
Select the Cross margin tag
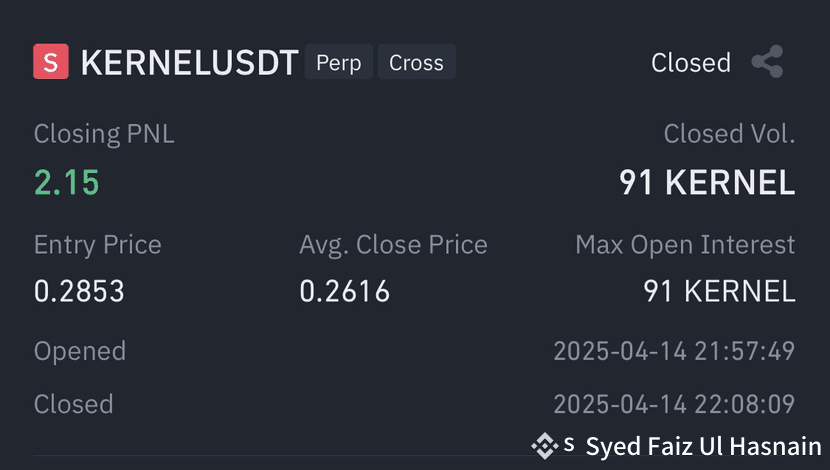pos(417,62)
